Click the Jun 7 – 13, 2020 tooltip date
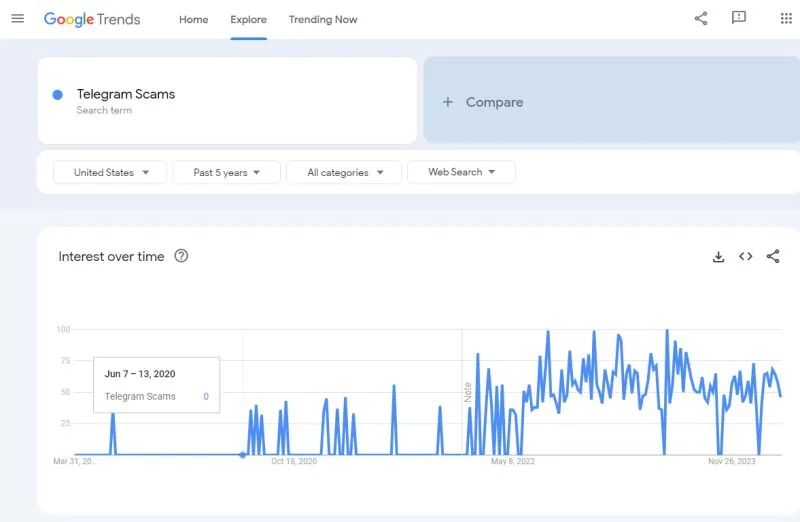The image size is (800, 522). point(140,374)
